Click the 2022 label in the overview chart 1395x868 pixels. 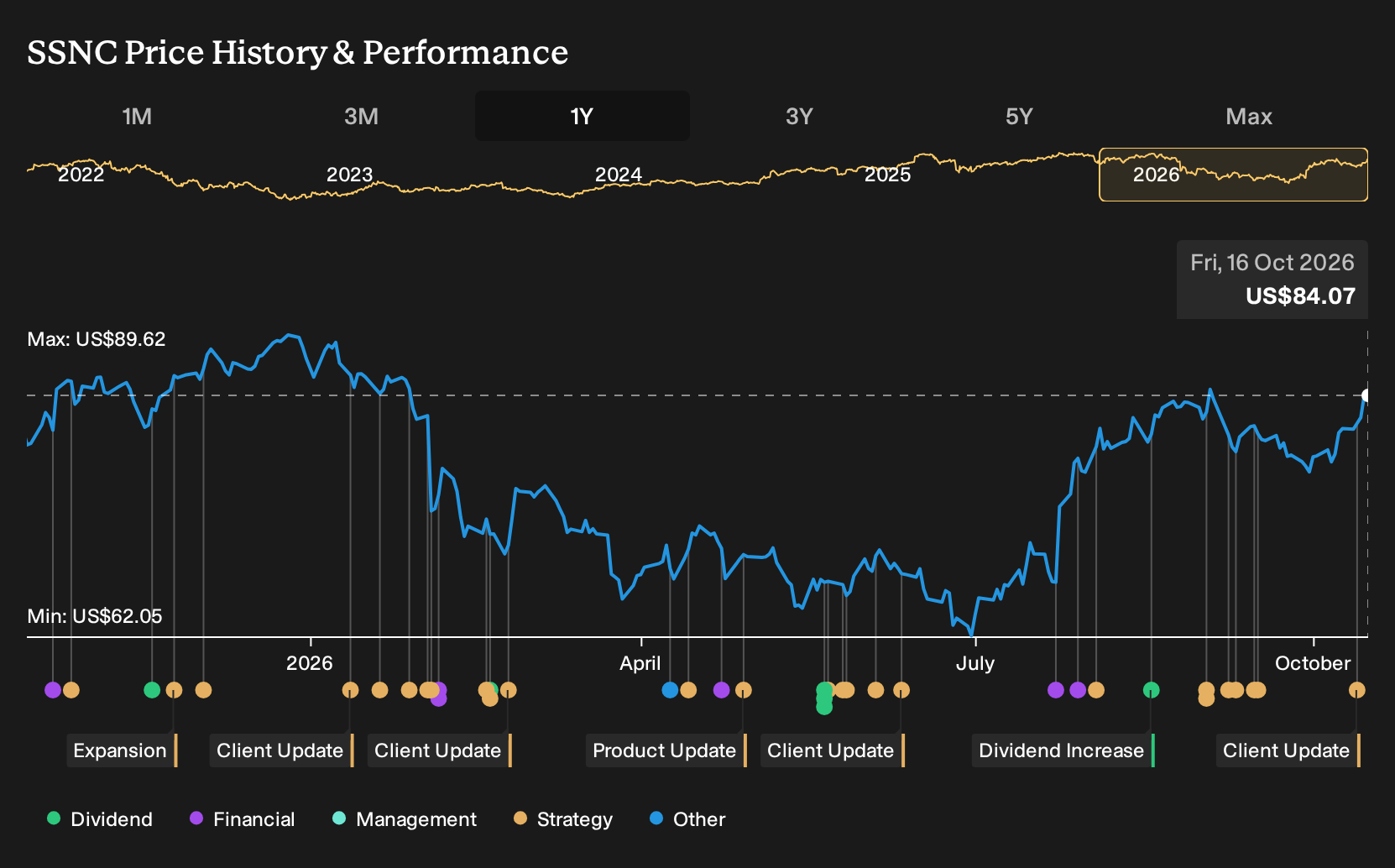pos(81,175)
